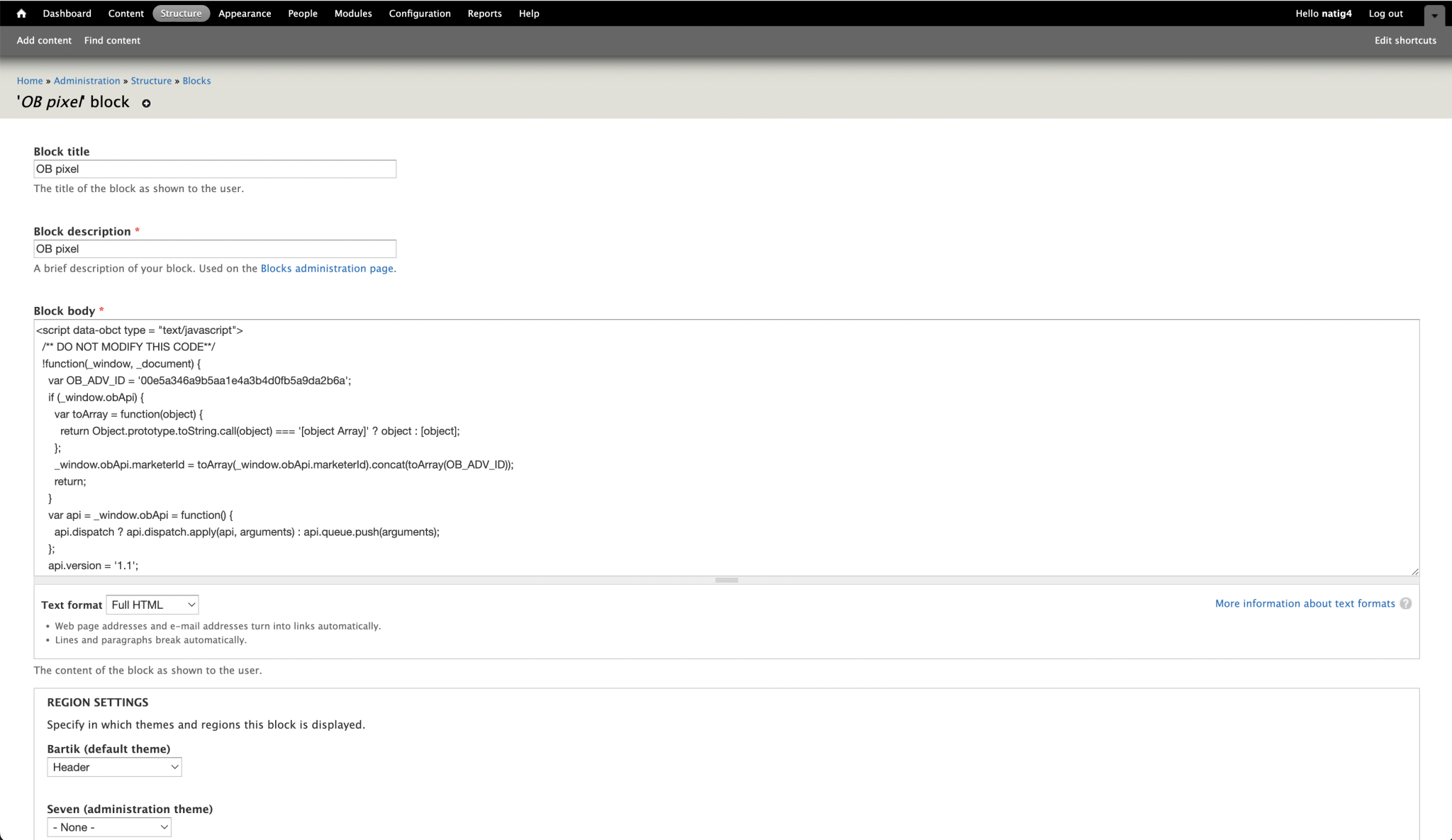Expand the toolbar drawer arrow at top right
The height and width of the screenshot is (840, 1452).
click(1434, 14)
